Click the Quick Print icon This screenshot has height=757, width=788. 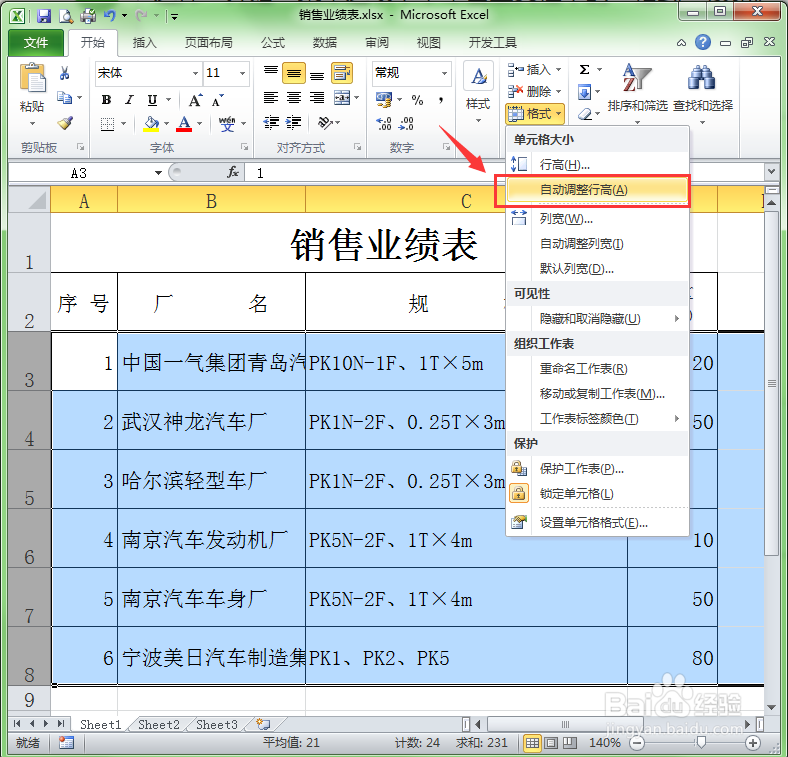[x=88, y=16]
